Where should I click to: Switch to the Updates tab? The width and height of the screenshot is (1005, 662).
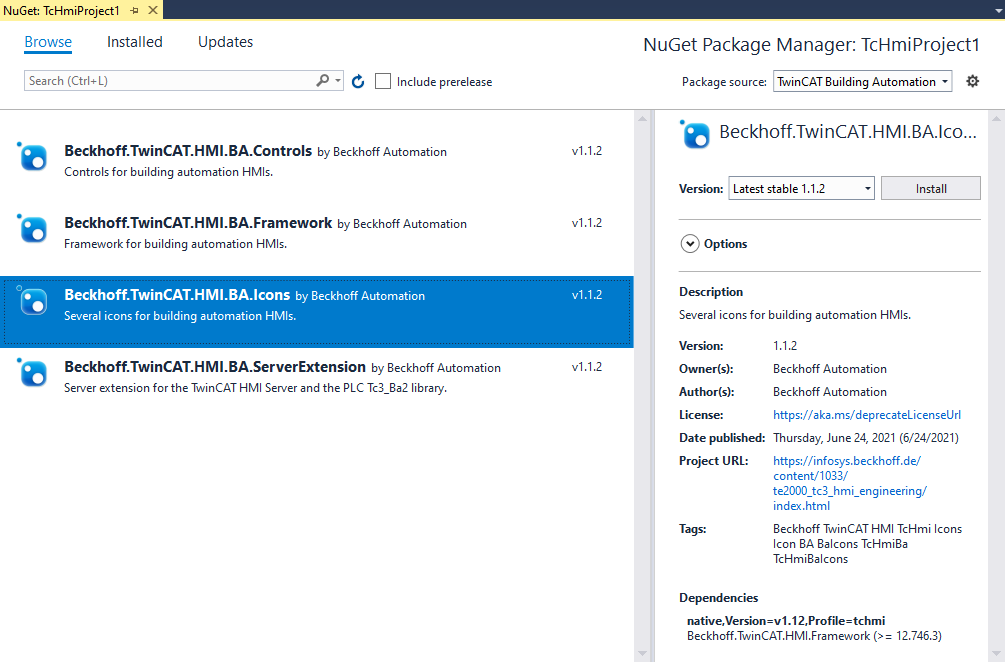click(225, 42)
